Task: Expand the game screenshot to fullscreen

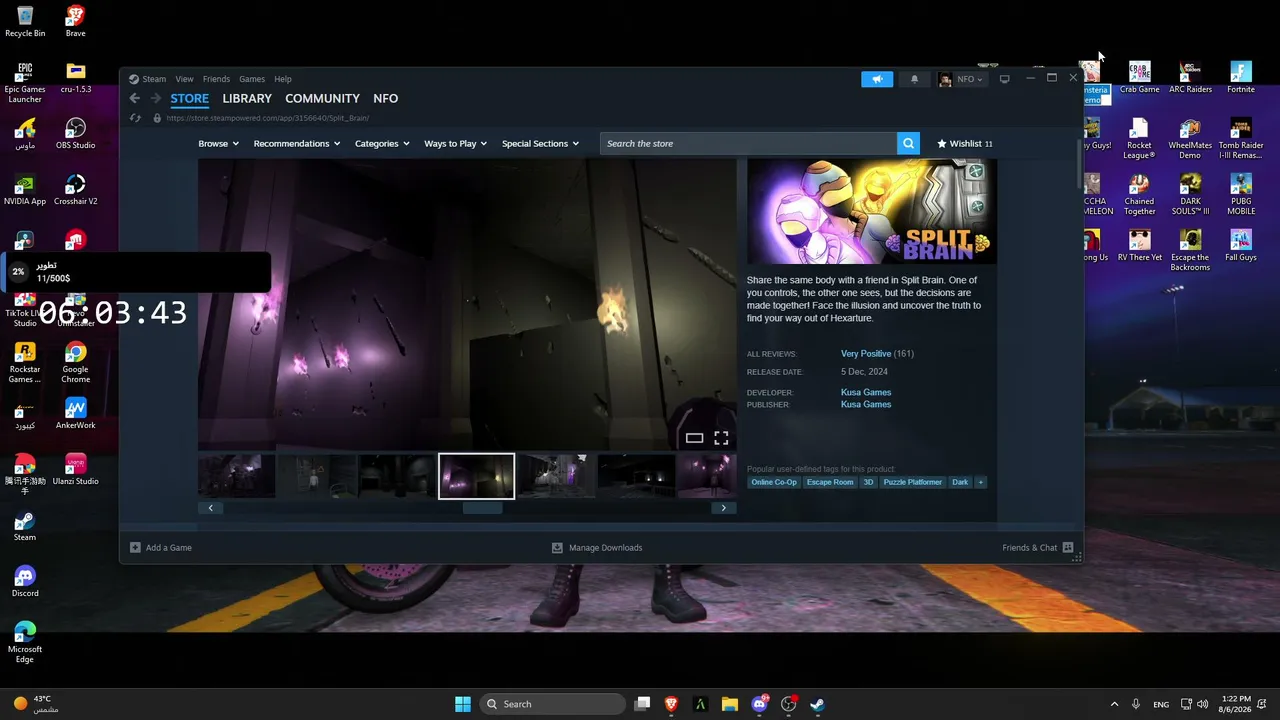Action: (721, 438)
